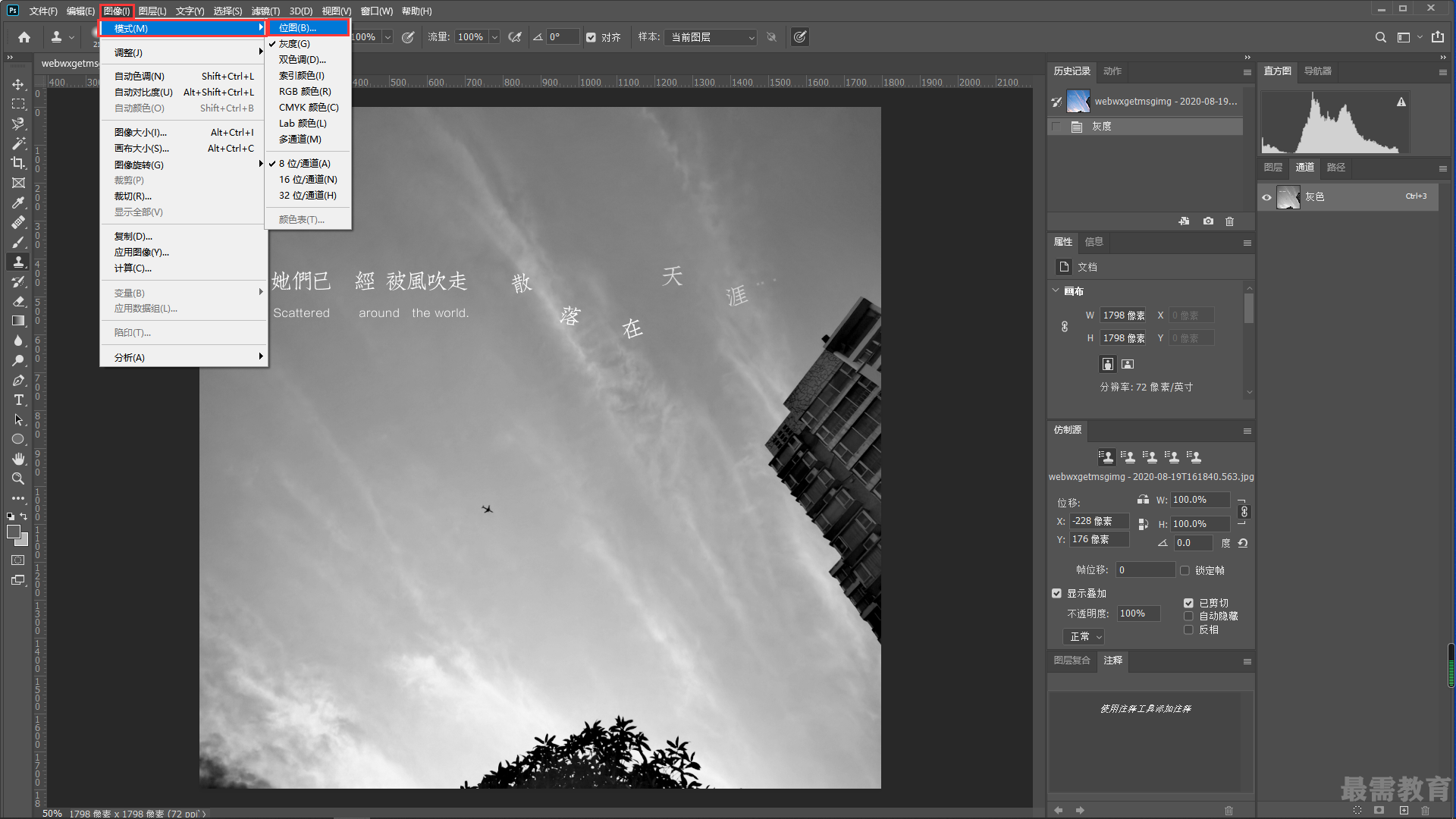Switch to the 图层复合 layer comps tab

(x=1072, y=661)
